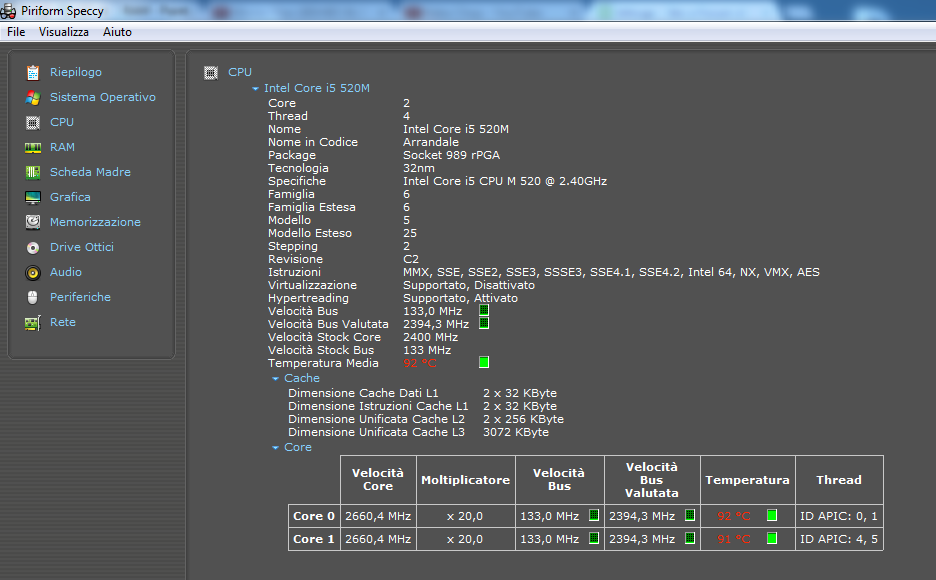Click the Core 0 row header
Screen dimensions: 936x580
[314, 516]
